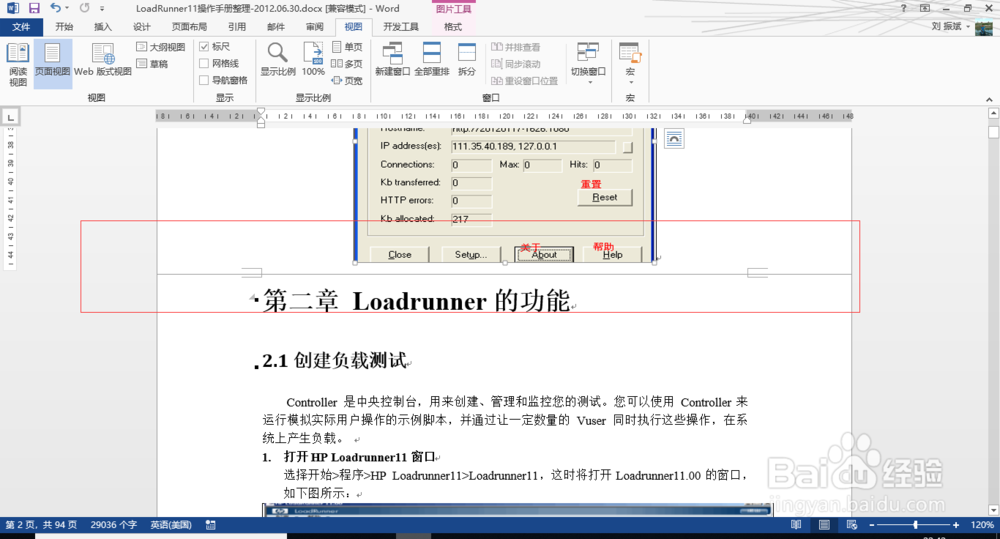Screen dimensions: 1000x539
Task: Click the About button in embedded image
Action: tap(544, 255)
